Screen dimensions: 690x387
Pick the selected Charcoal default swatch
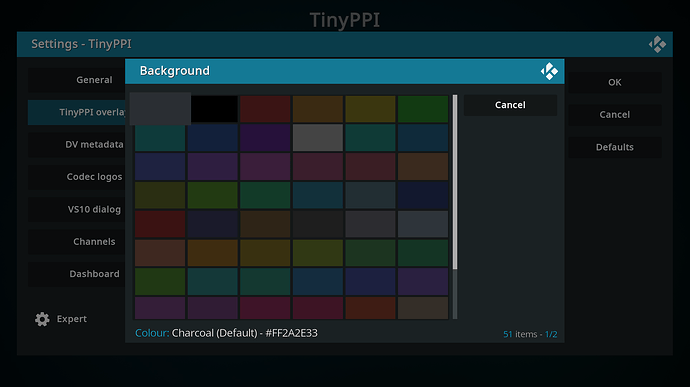pyautogui.click(x=160, y=108)
